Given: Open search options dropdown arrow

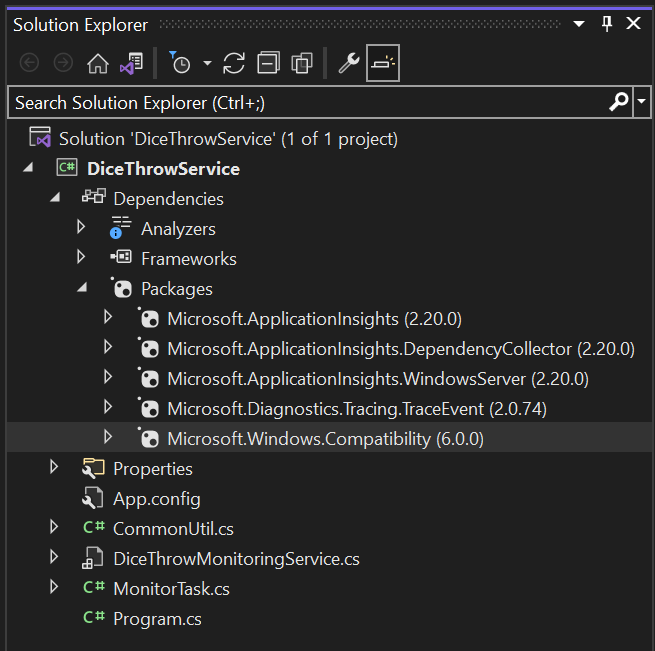Looking at the screenshot, I should coord(642,102).
